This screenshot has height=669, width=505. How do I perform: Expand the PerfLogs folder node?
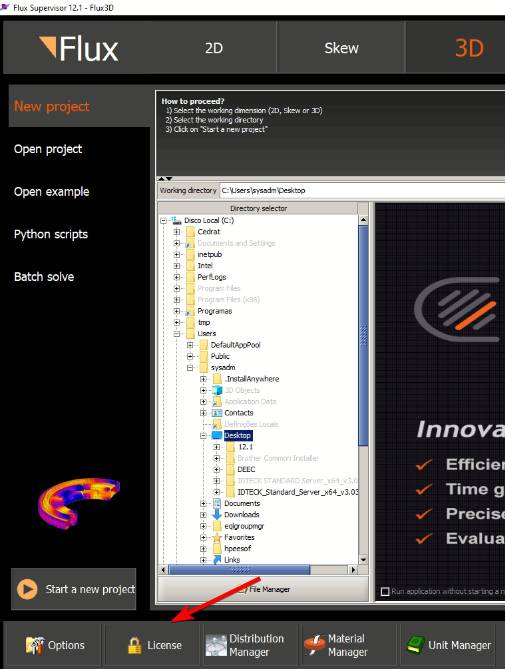coord(177,277)
